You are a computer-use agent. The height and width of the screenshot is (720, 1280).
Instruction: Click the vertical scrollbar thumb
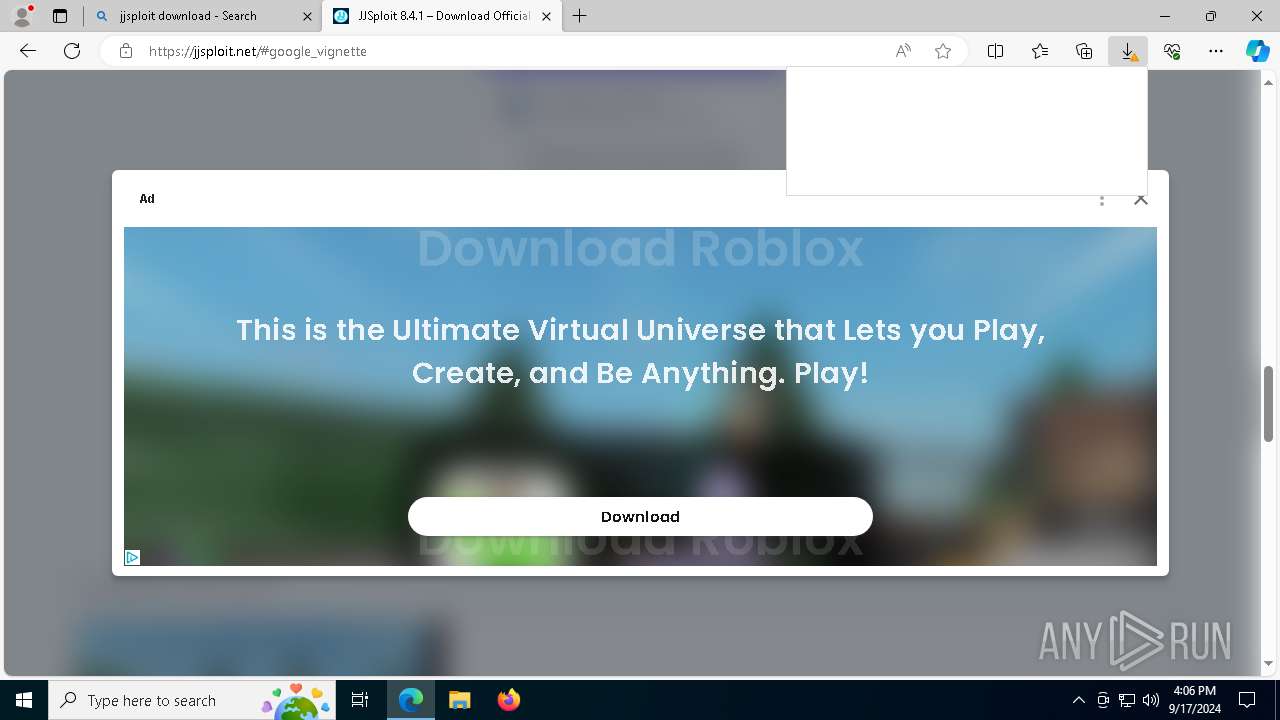coord(1268,403)
